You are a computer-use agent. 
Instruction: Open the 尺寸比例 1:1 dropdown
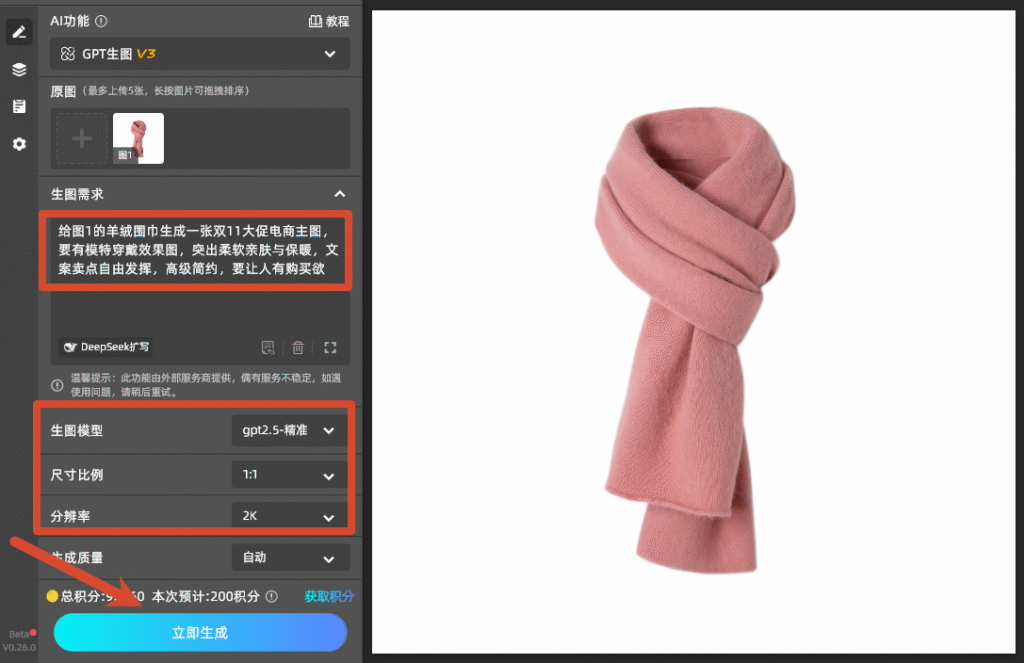[x=289, y=475]
